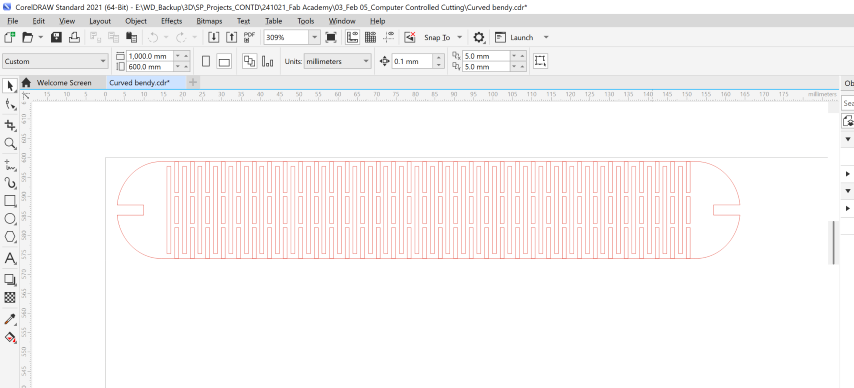Click the Snap To button
This screenshot has width=854, height=388.
437,37
